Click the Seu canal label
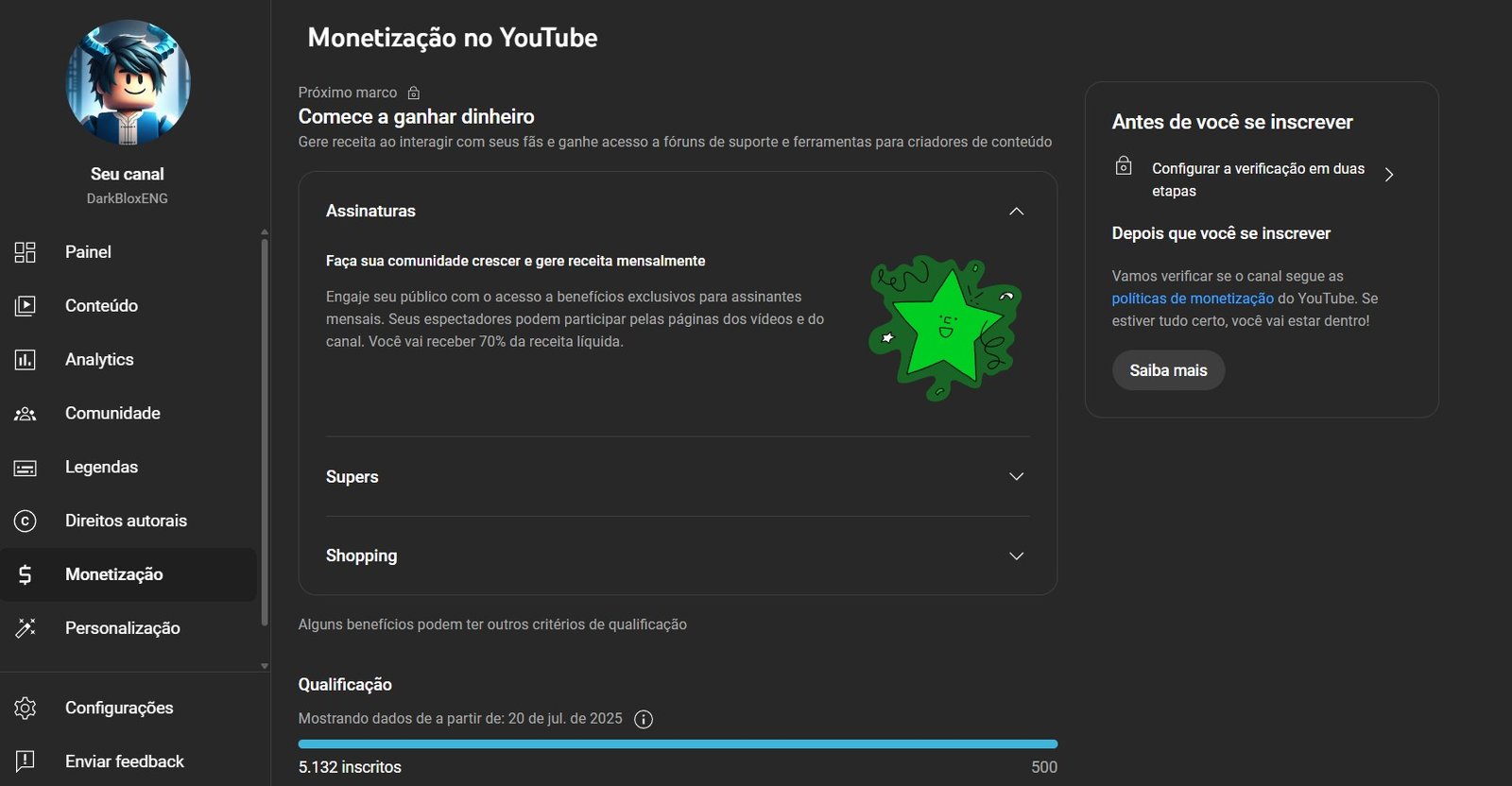 tap(128, 174)
